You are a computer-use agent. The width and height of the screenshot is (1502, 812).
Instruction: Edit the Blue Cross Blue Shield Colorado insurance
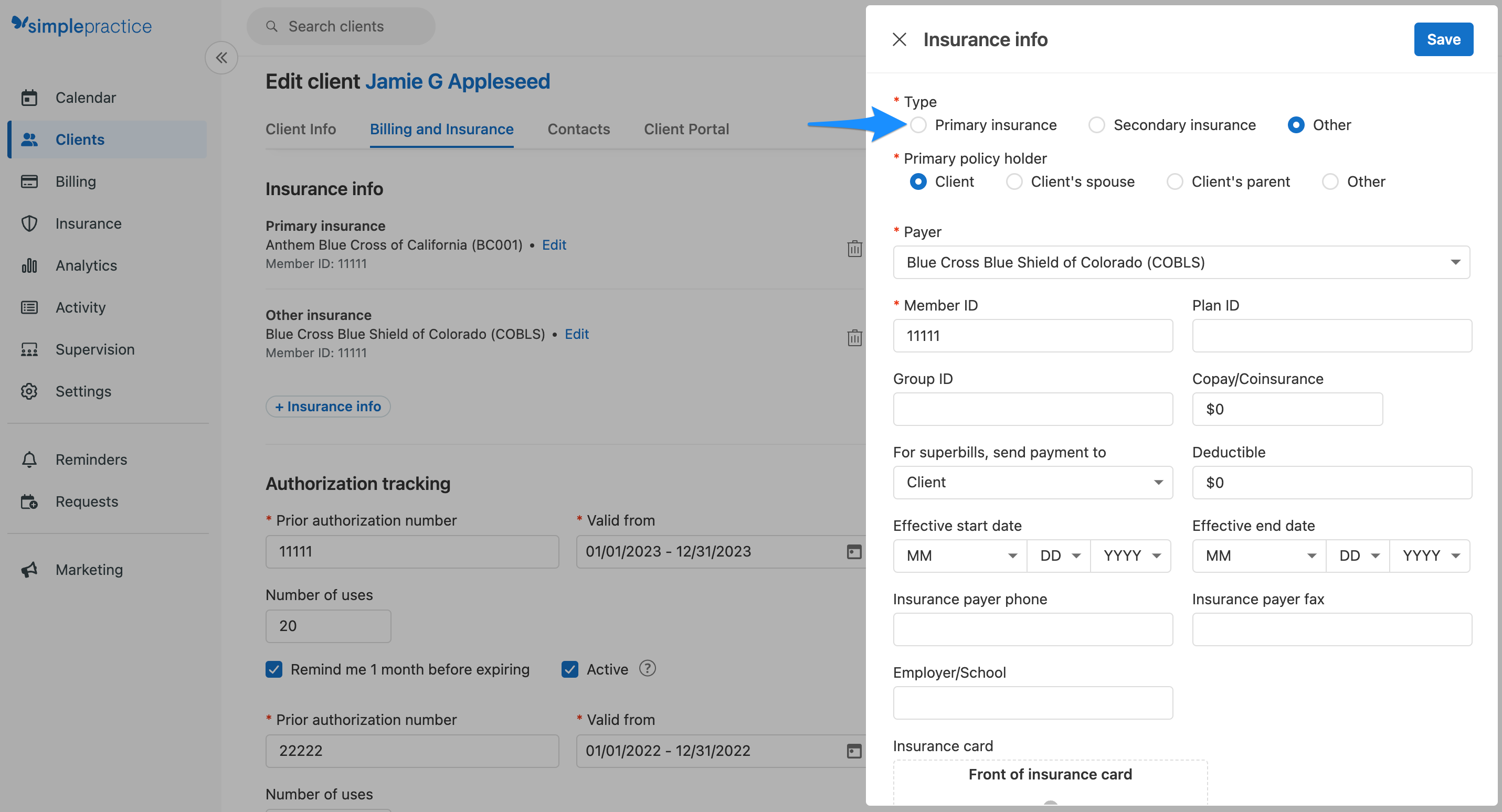point(577,334)
